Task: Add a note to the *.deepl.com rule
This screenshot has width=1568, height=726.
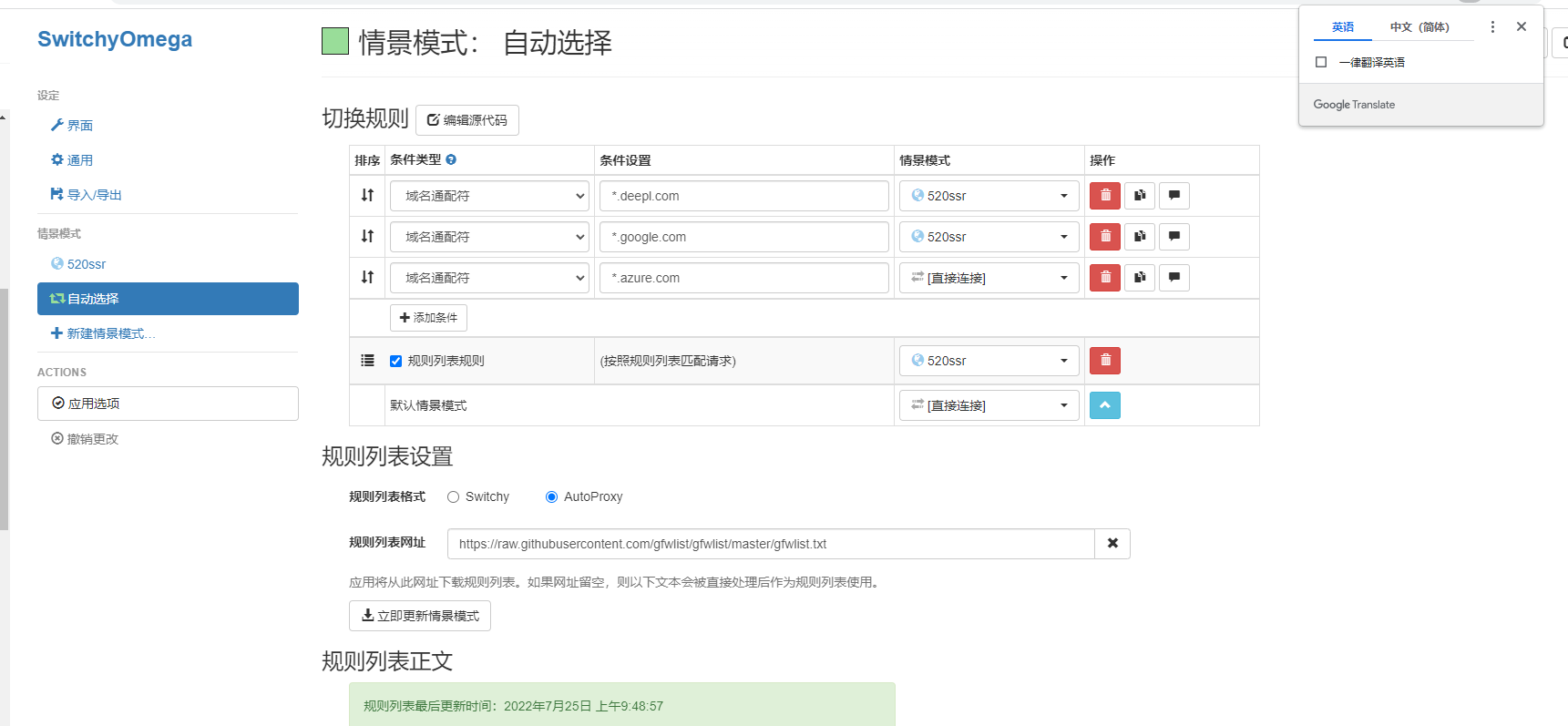Action: click(1174, 196)
